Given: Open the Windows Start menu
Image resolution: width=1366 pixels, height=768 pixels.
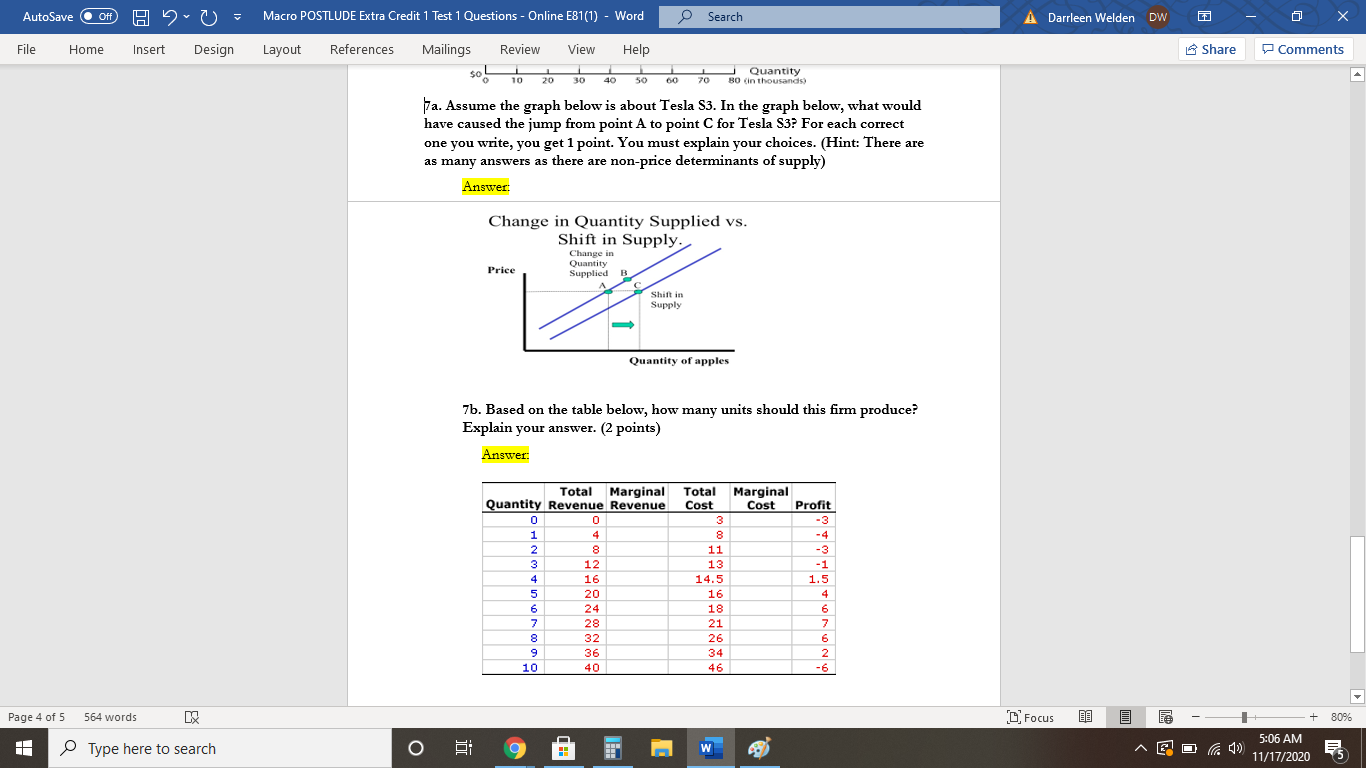Looking at the screenshot, I should tap(24, 748).
